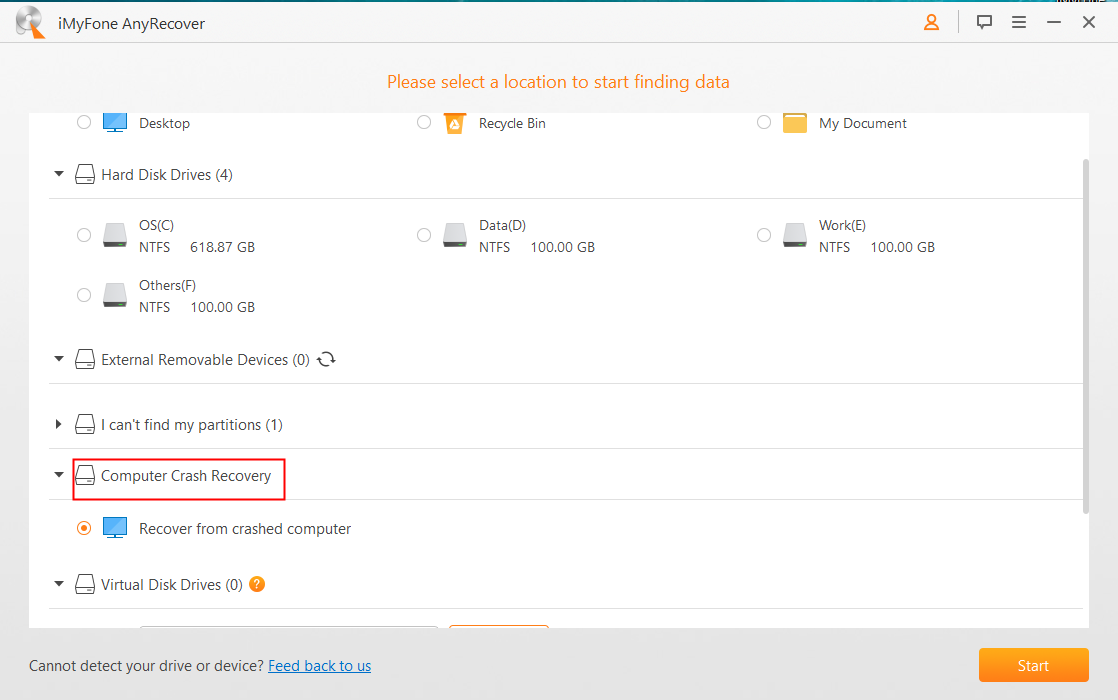Click the Recycle Bin label
The height and width of the screenshot is (700, 1118).
point(513,123)
